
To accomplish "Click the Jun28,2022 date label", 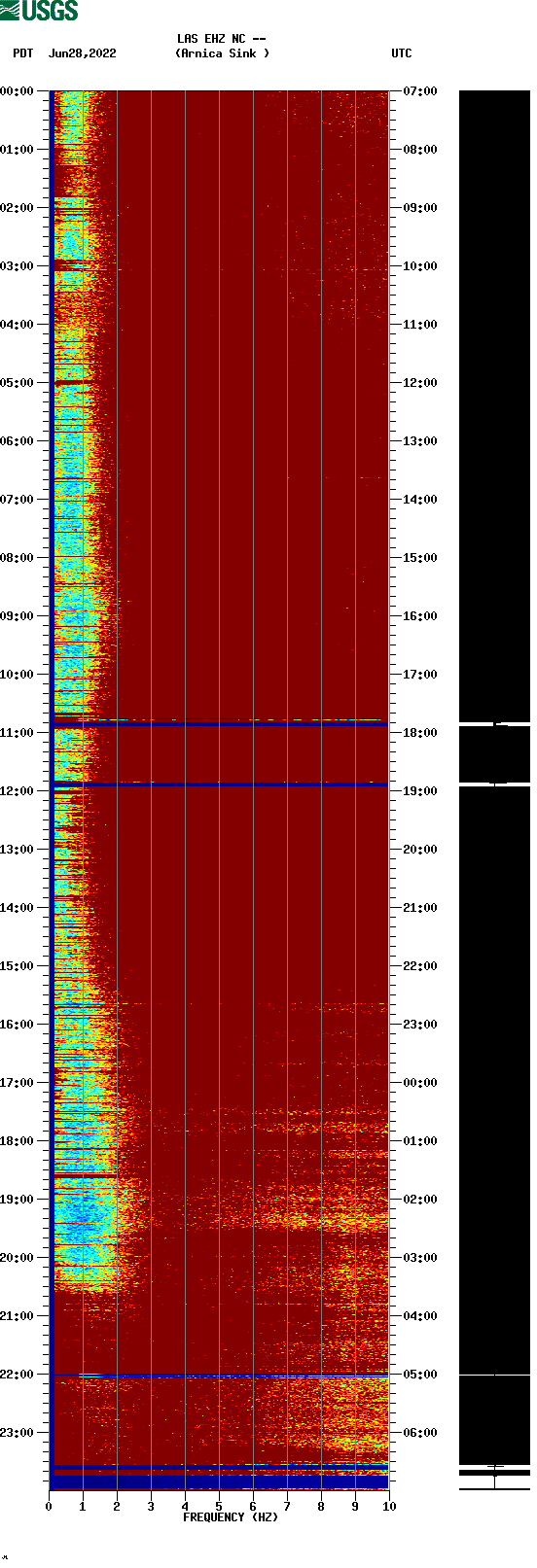I will 83,53.
